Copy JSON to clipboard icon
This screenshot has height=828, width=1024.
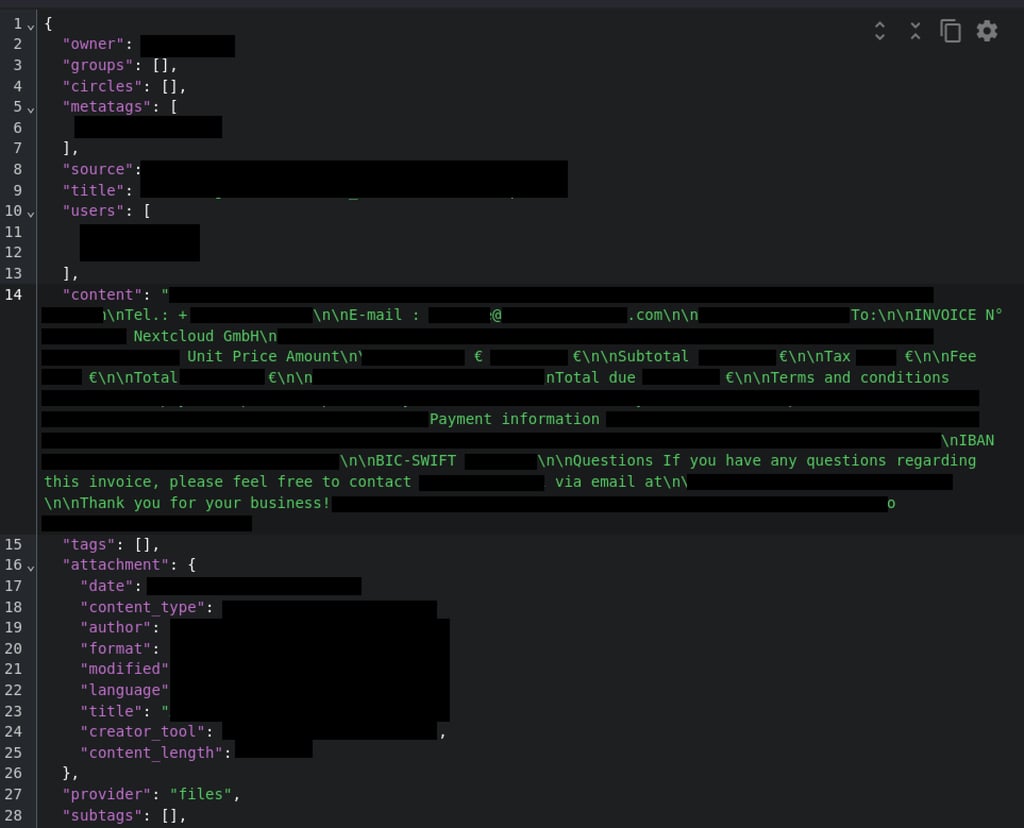coord(950,31)
